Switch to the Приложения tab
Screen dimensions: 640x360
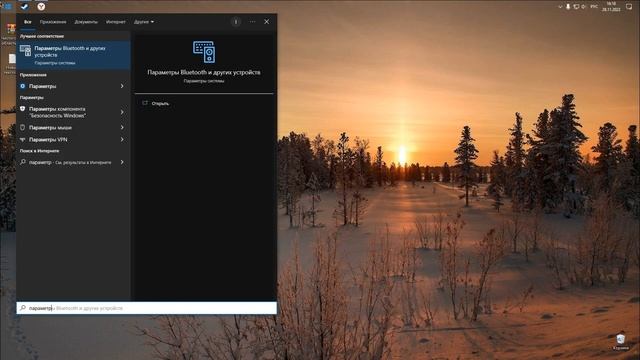53,22
